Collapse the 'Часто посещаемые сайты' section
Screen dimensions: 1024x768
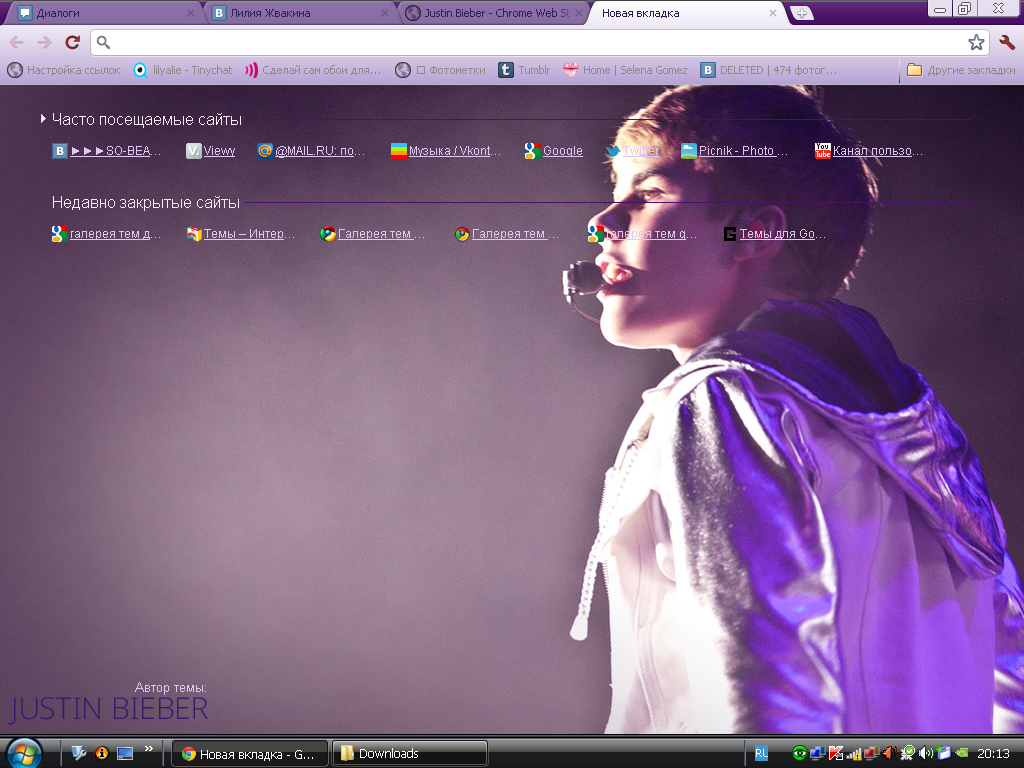[44, 119]
